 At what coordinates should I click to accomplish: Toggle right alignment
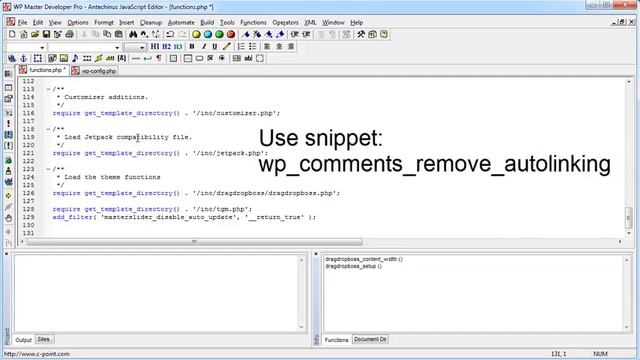[291, 47]
